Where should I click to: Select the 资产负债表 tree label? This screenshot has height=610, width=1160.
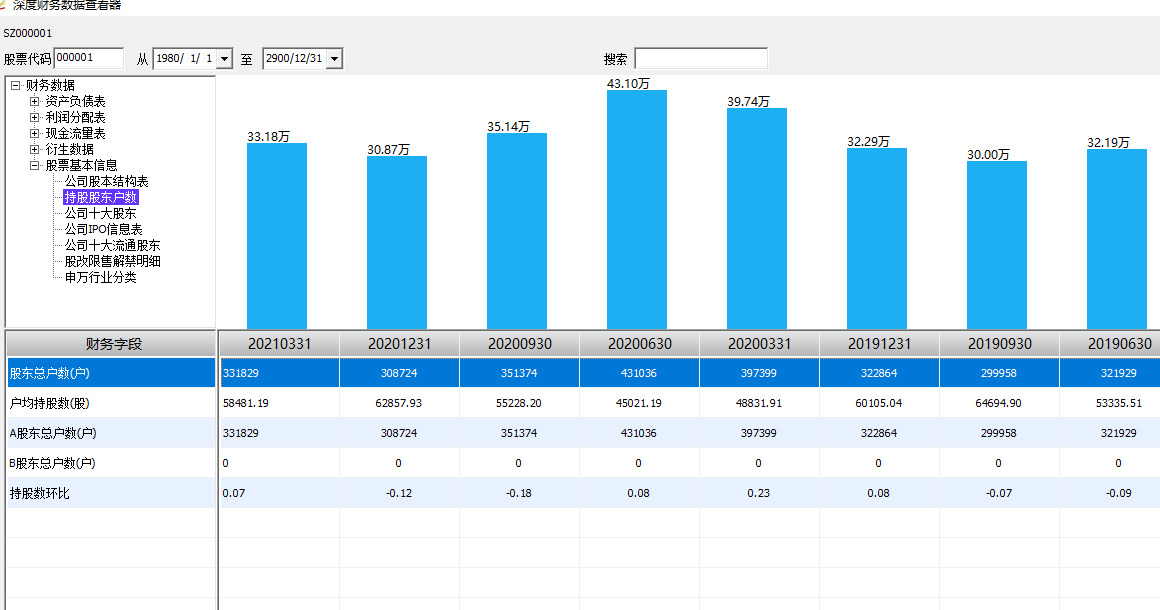pos(75,101)
